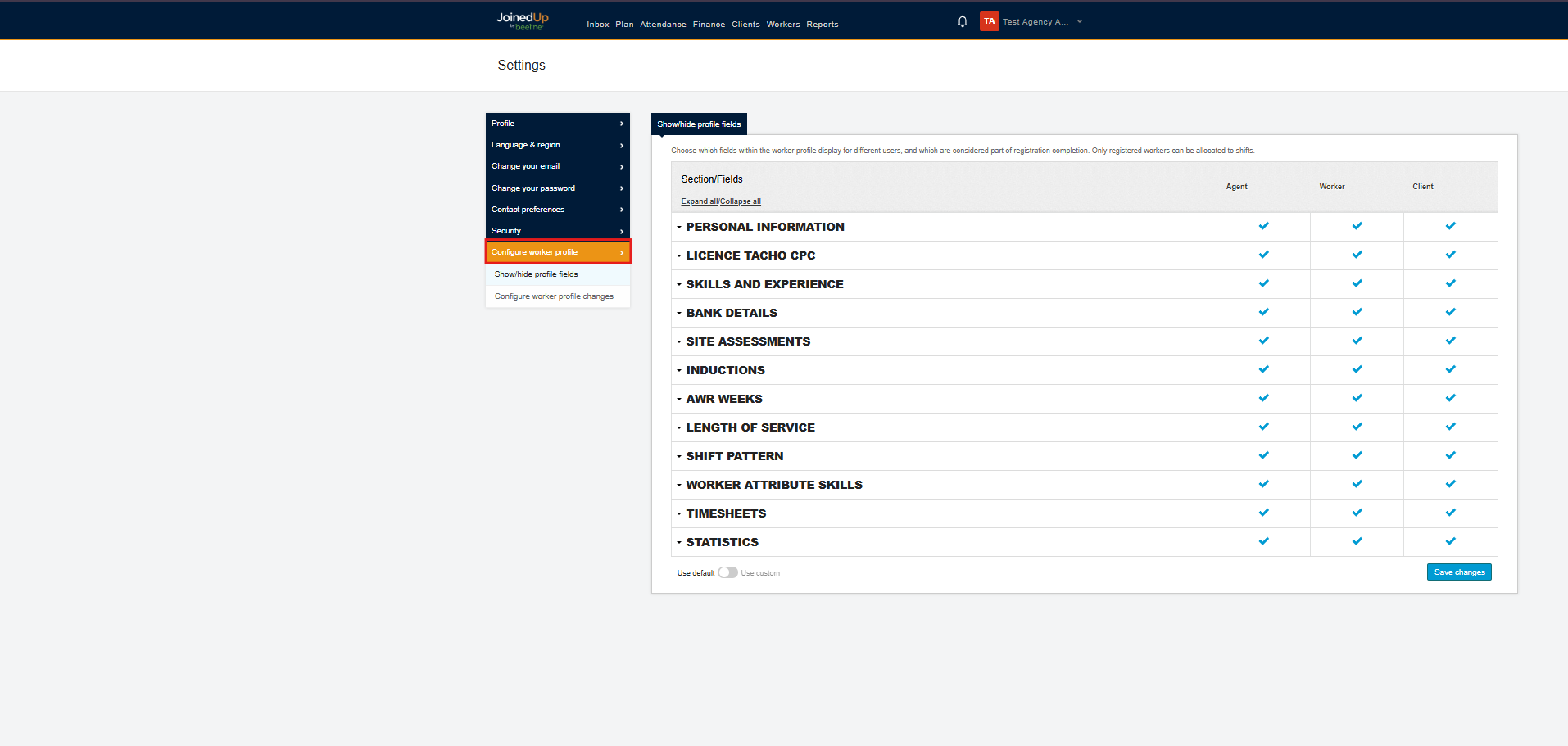Viewport: 1568px width, 746px height.
Task: Click the TA agency avatar badge
Action: 989,21
